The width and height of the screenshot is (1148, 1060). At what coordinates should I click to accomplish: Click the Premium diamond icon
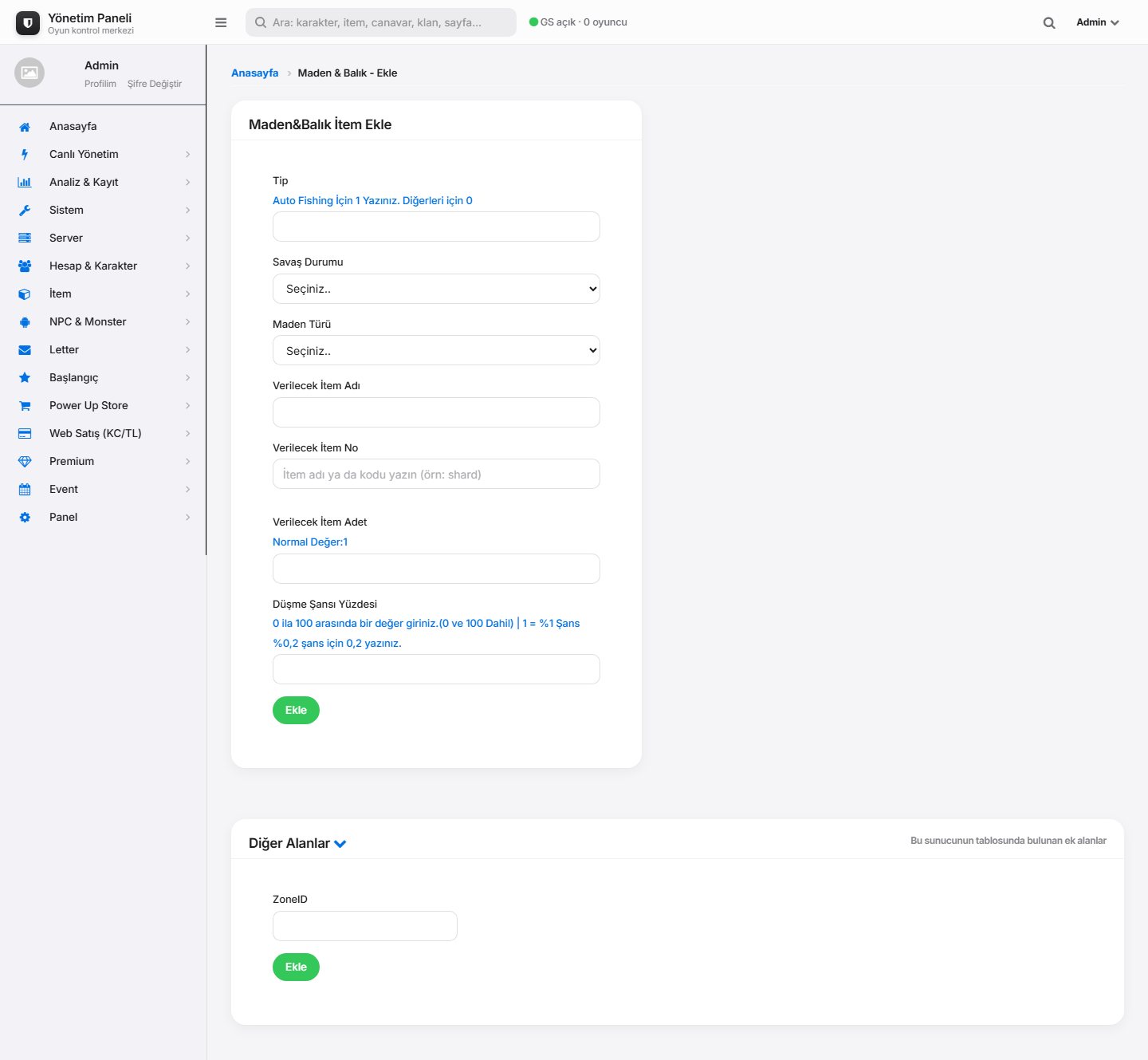25,462
